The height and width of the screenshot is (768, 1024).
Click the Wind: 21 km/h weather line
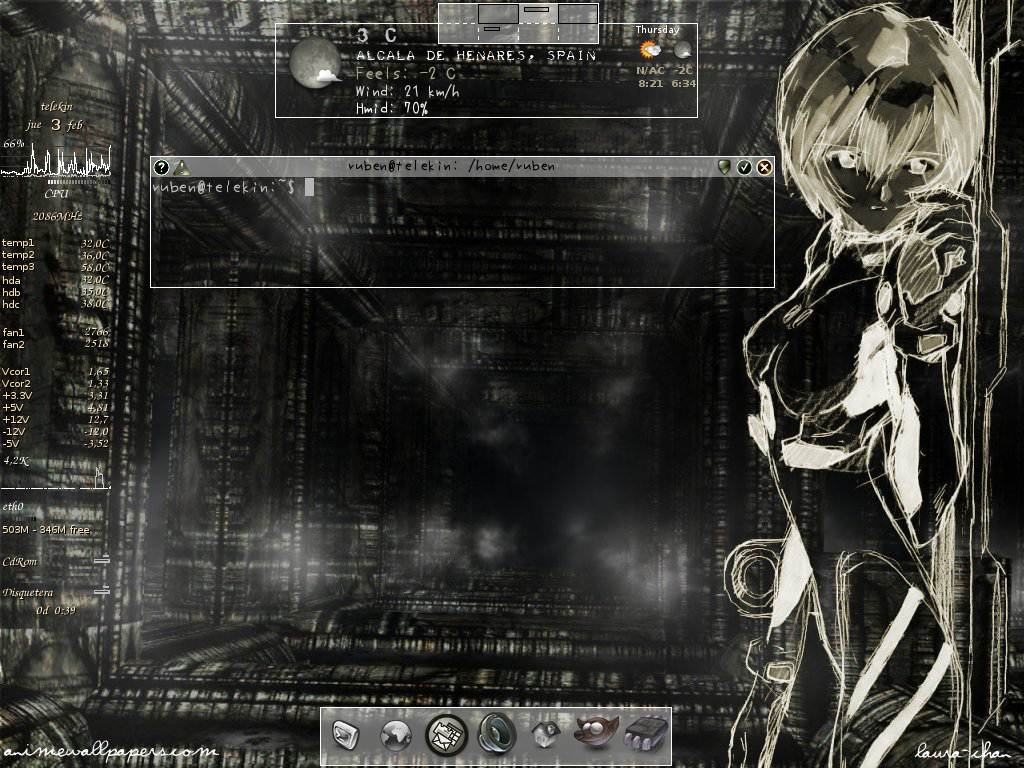(407, 91)
